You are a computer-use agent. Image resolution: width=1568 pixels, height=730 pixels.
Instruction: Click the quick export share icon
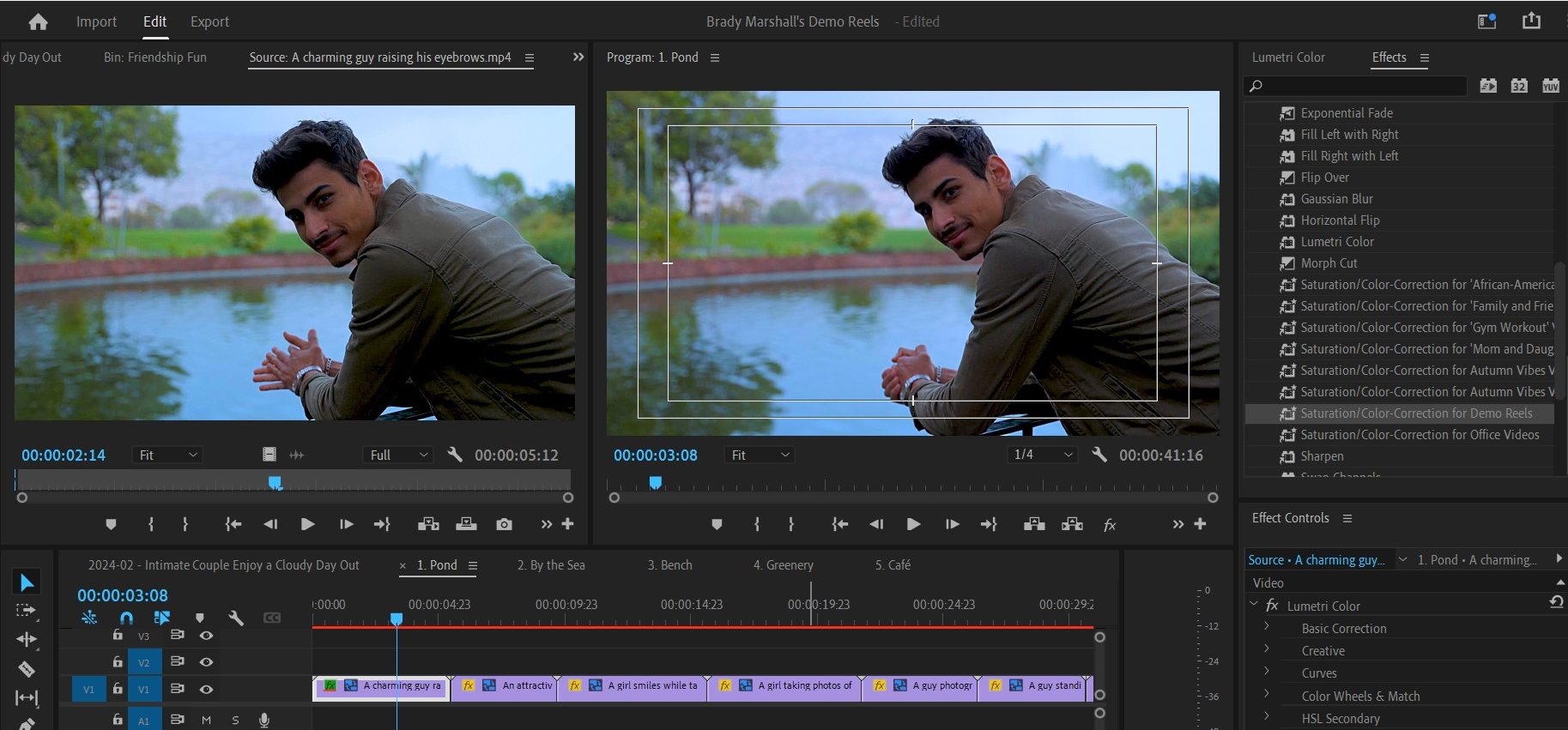tap(1531, 21)
